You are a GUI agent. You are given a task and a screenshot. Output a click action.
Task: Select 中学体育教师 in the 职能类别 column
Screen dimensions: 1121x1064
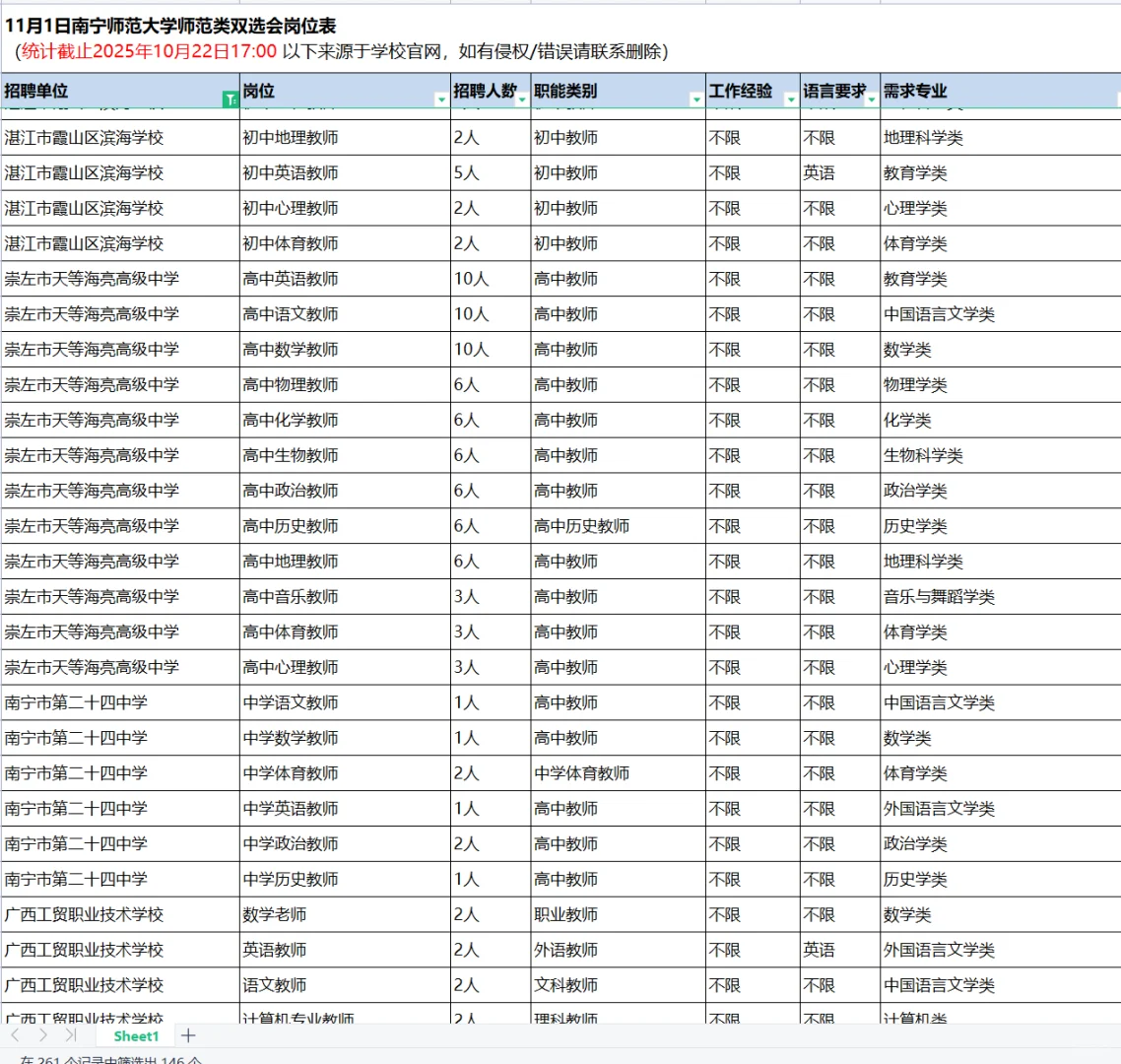point(618,773)
